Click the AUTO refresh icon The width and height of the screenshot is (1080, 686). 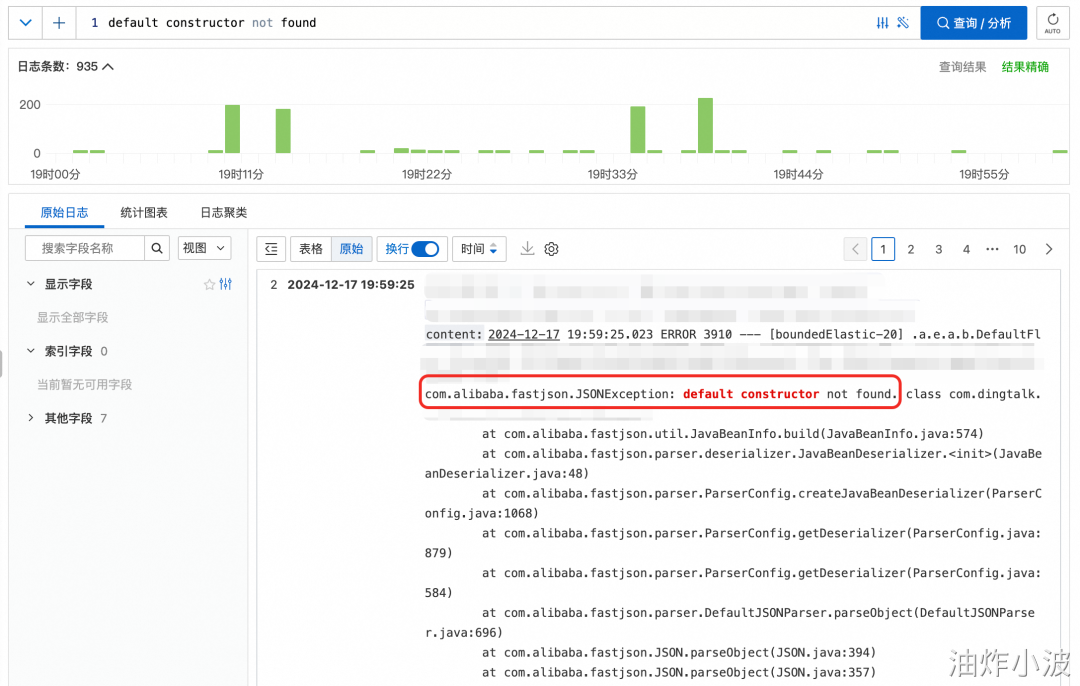click(x=1052, y=23)
